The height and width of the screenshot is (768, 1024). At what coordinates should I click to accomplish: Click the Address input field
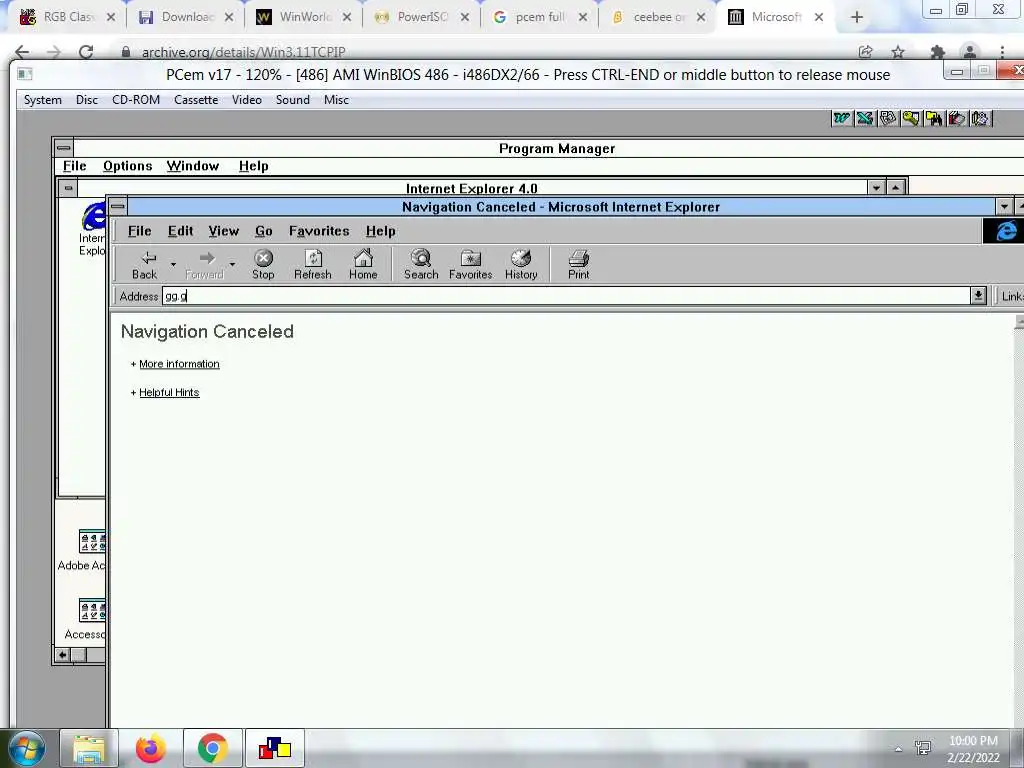(x=566, y=296)
